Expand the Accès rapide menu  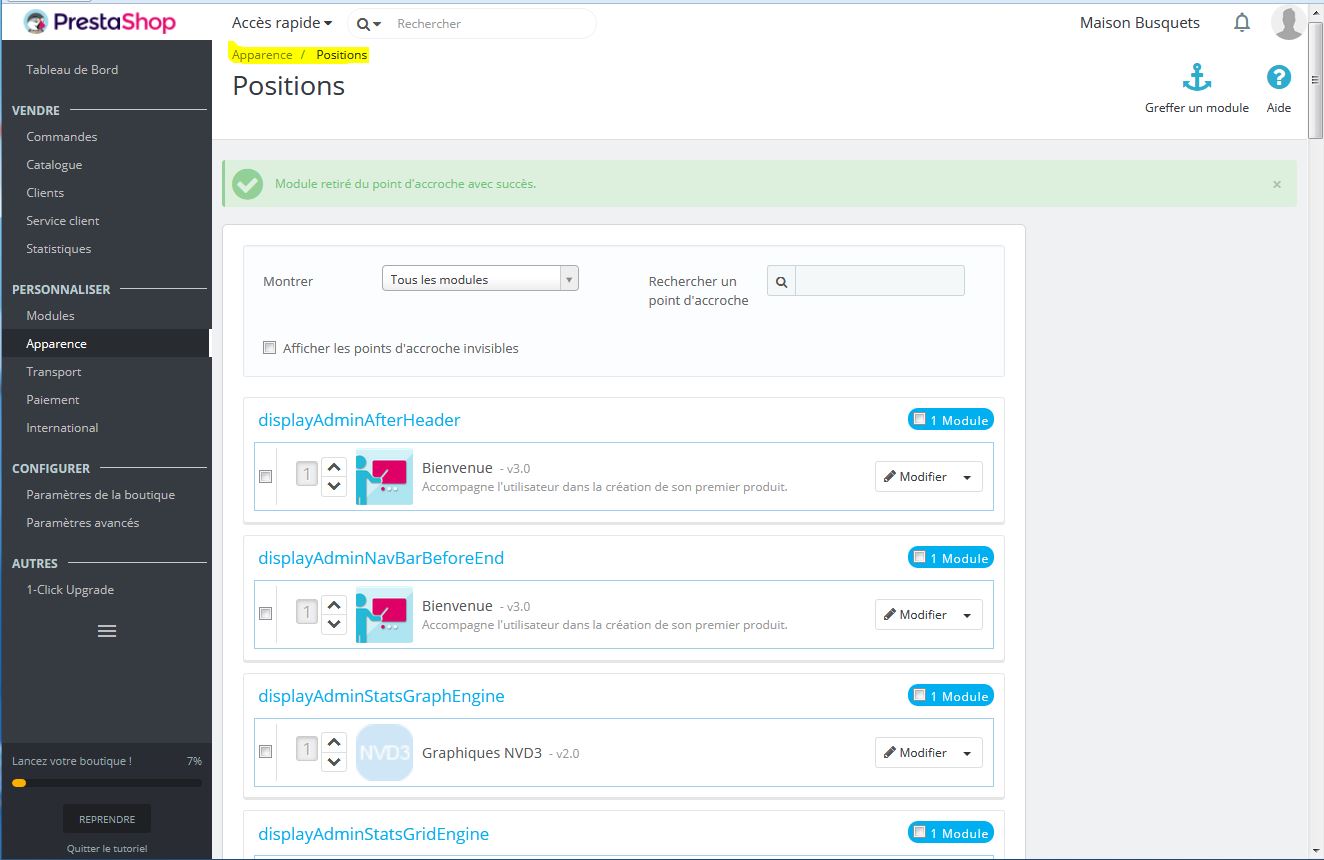(x=282, y=23)
